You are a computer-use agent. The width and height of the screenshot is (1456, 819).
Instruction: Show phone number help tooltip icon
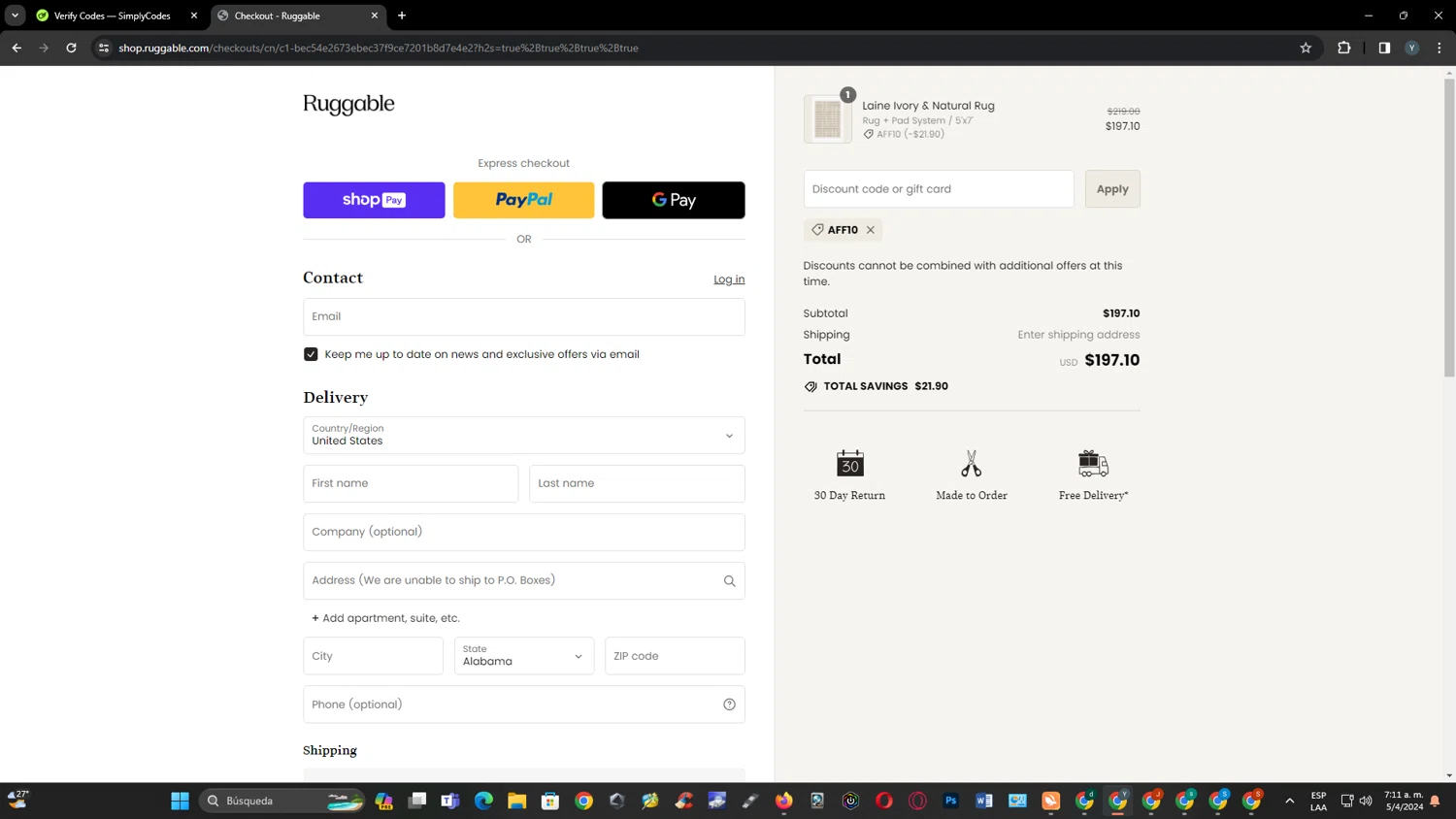tap(729, 704)
